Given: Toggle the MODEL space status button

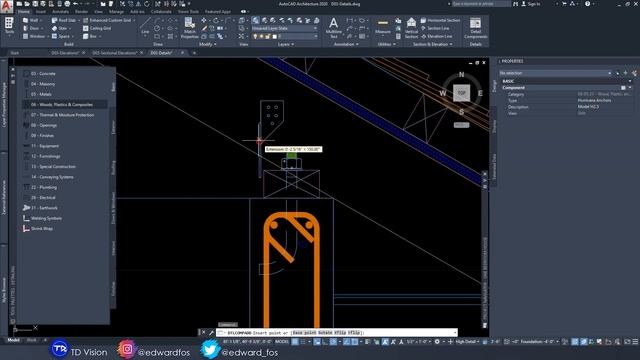Looking at the screenshot, I should click(282, 342).
